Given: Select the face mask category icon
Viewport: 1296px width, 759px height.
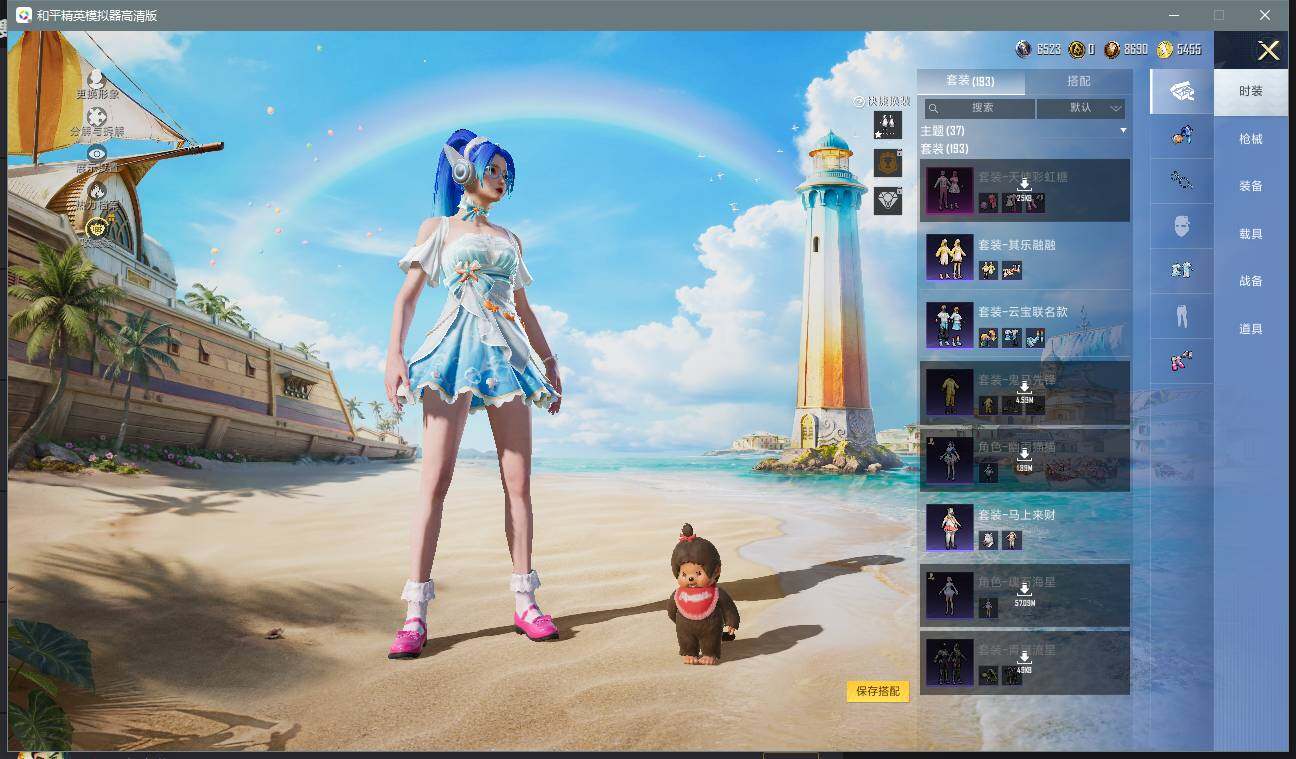Looking at the screenshot, I should pos(1182,226).
